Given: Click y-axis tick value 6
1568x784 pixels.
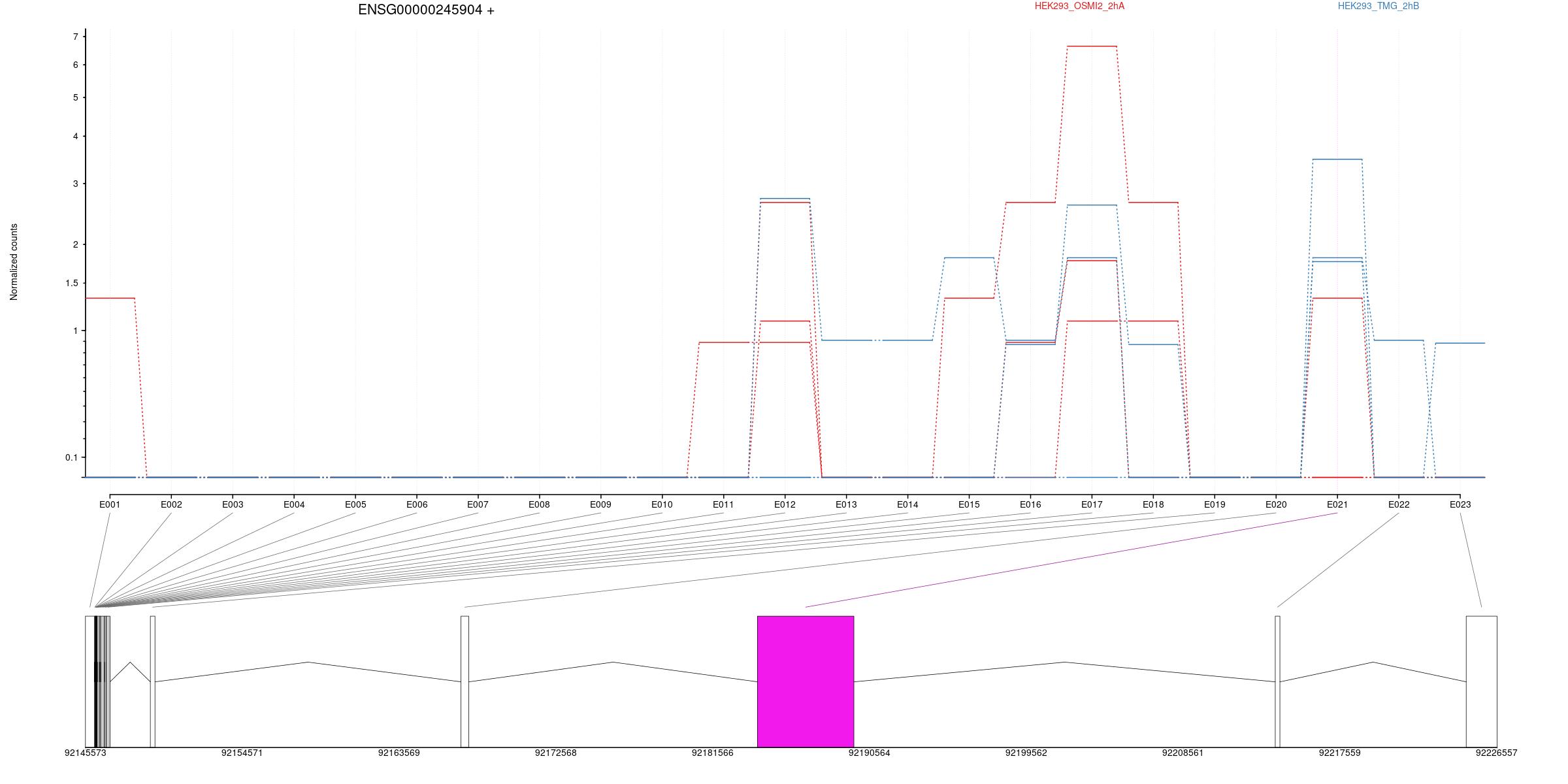Looking at the screenshot, I should click(x=76, y=65).
